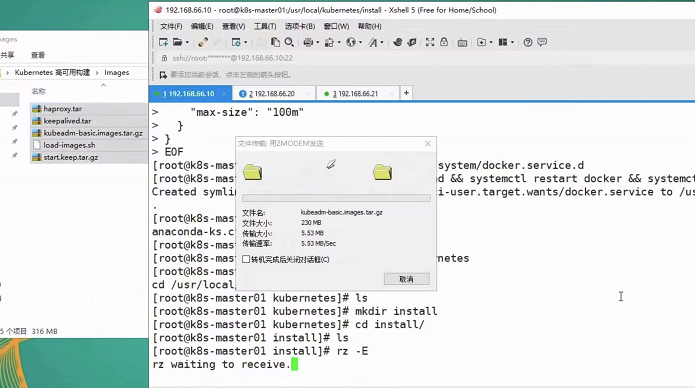Toggle the full screen toolbar icon
Screen dimensions: 695x388
(x=430, y=42)
